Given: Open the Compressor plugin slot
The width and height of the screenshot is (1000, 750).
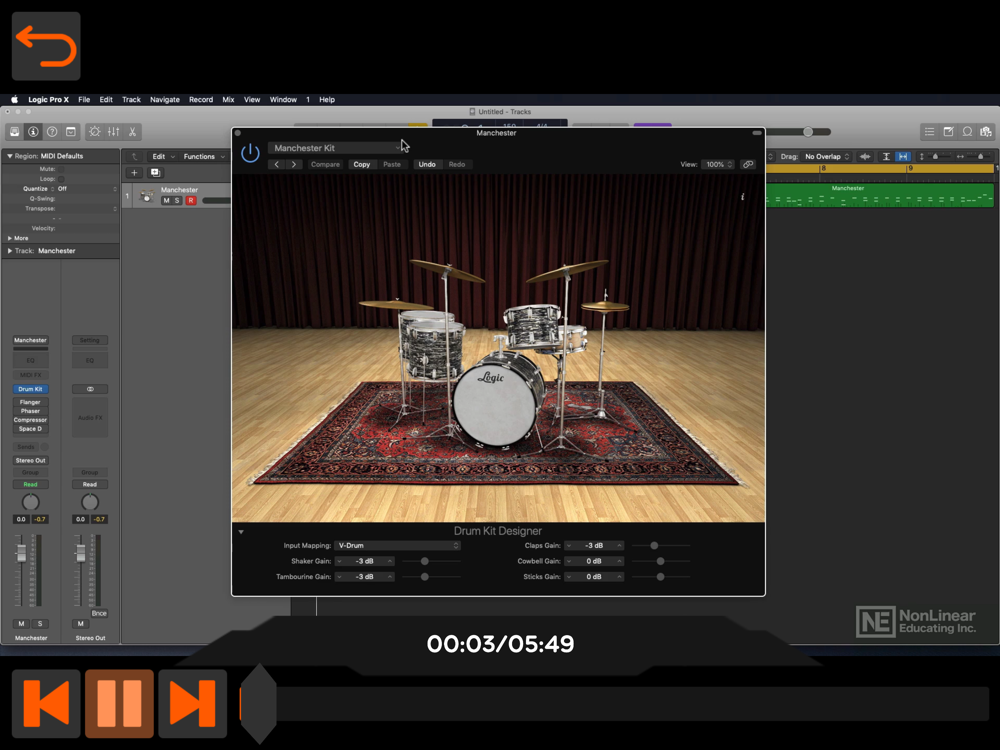Looking at the screenshot, I should click(30, 420).
